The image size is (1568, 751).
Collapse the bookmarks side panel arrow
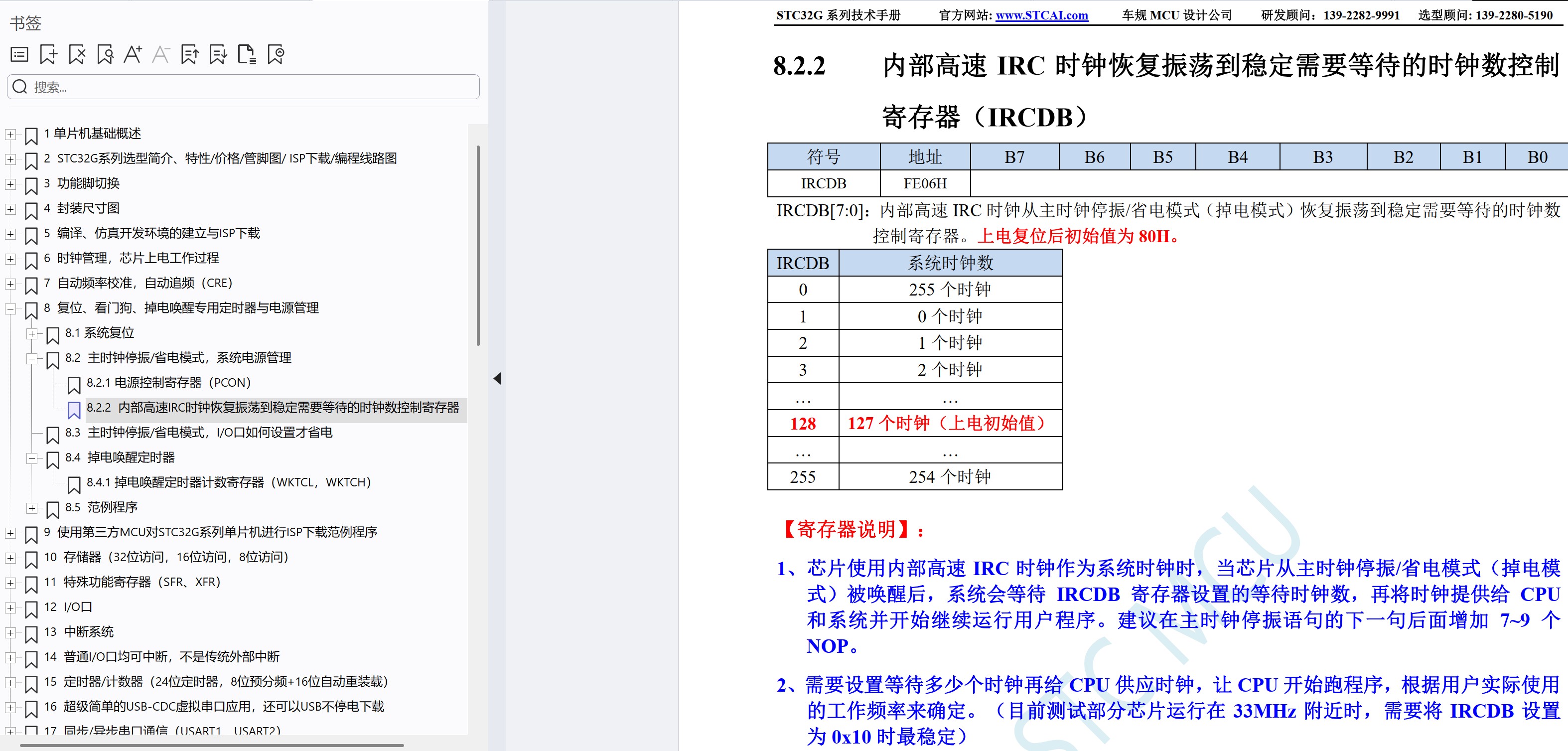click(x=497, y=379)
